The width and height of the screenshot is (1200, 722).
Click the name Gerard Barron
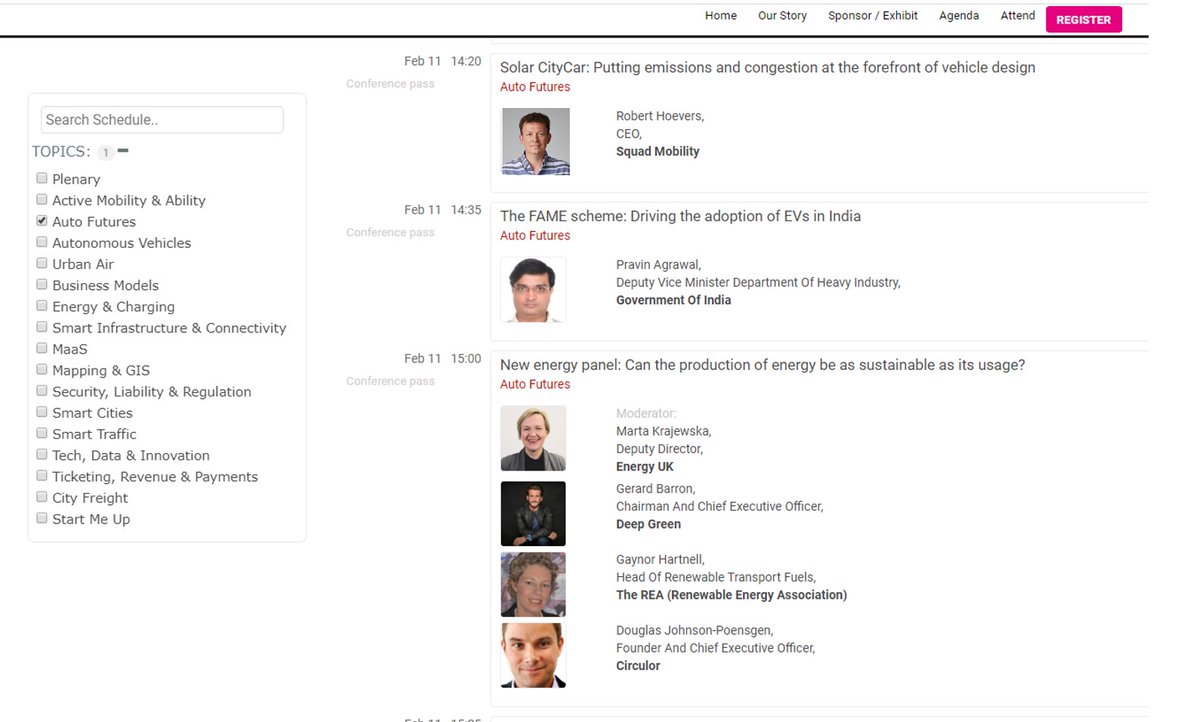tap(655, 489)
